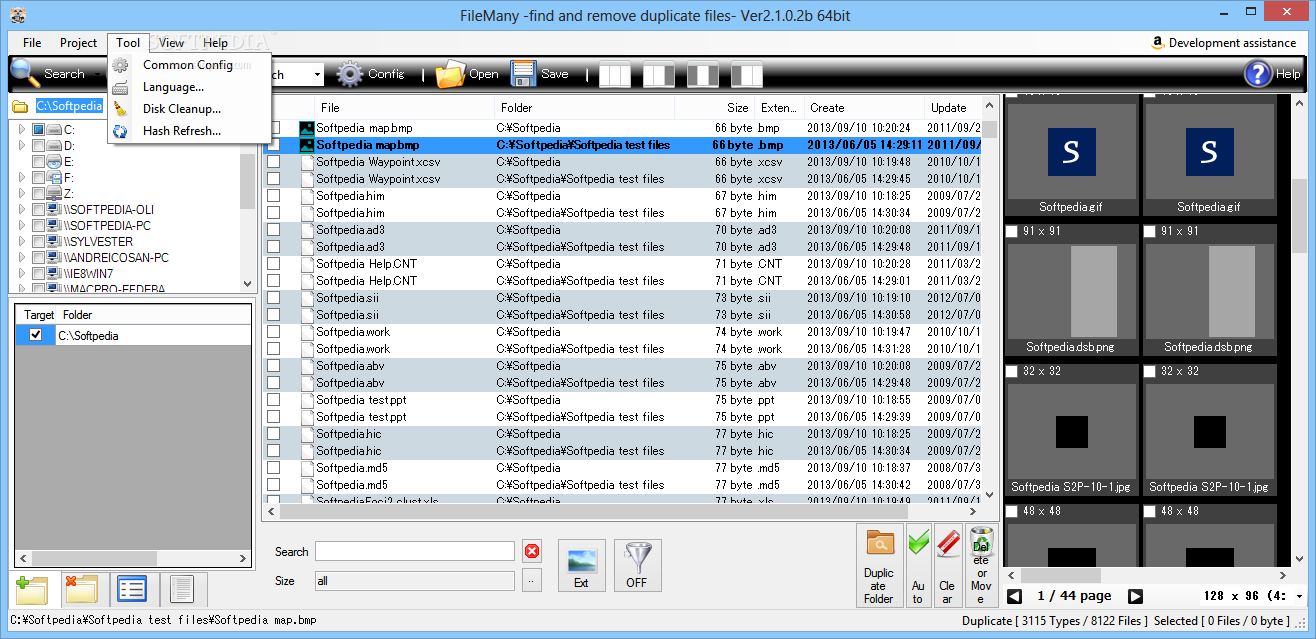Tick the checkbox of first 91 x 91 thumbnail

(x=1012, y=231)
